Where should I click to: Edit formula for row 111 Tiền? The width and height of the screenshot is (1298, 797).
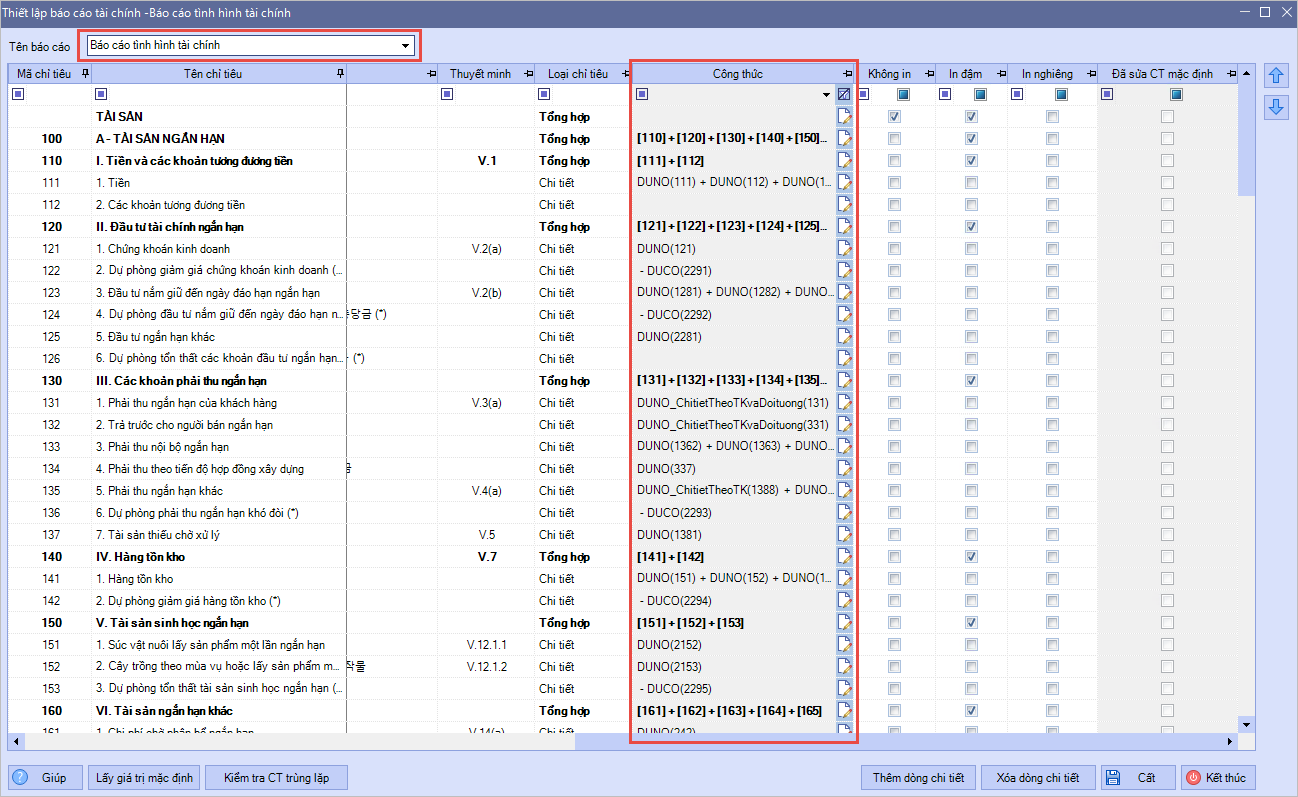(x=844, y=182)
